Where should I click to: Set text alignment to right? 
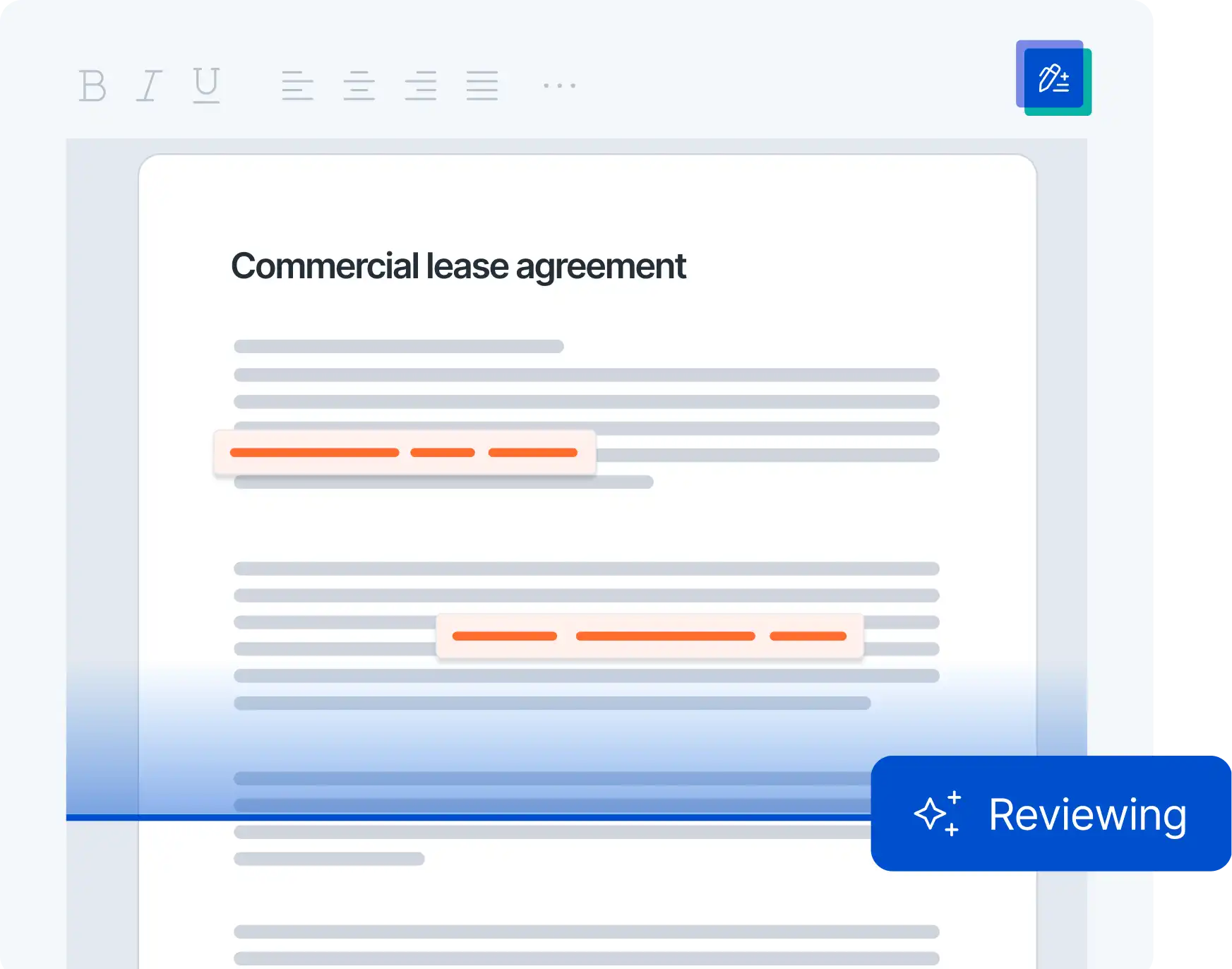[x=421, y=85]
